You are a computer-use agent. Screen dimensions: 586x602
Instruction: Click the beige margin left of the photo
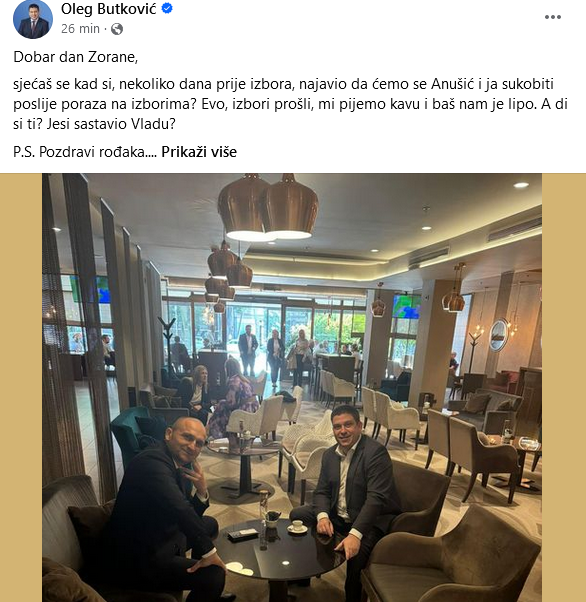click(21, 387)
